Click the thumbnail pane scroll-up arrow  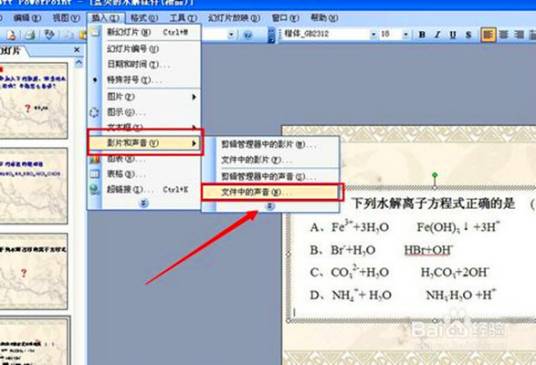(79, 63)
